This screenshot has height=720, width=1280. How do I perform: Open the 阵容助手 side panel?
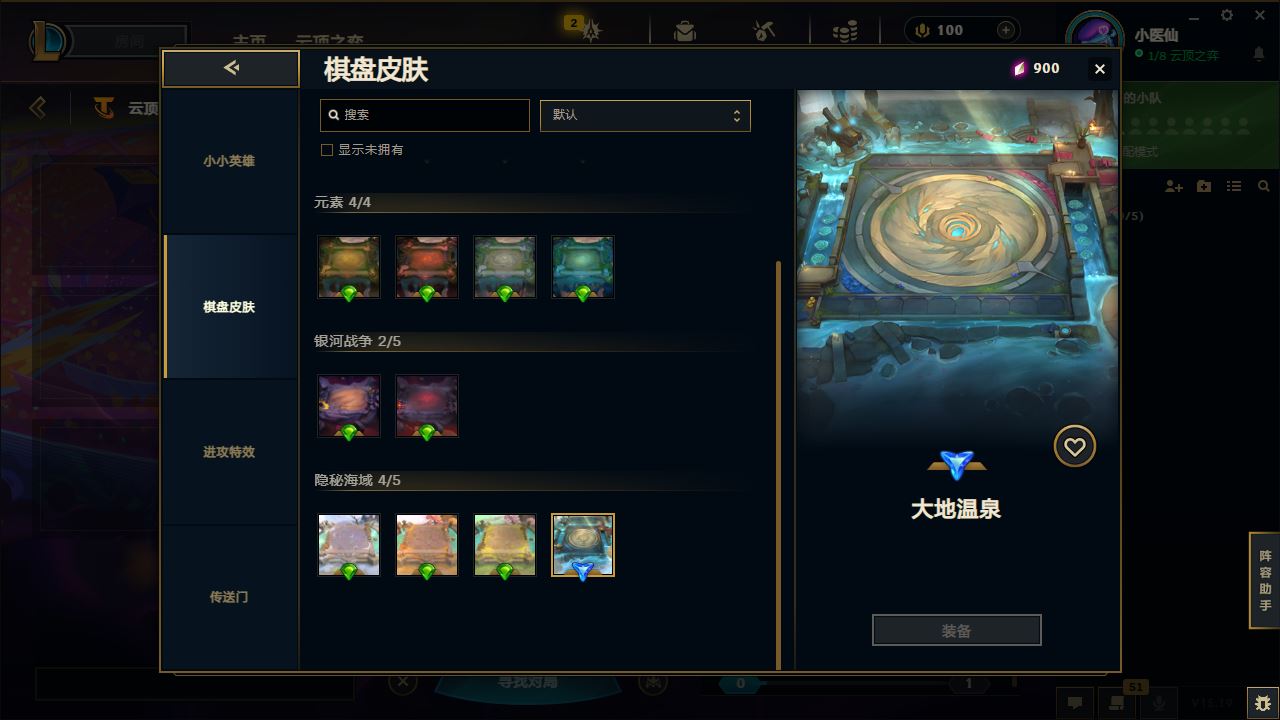(x=1265, y=581)
